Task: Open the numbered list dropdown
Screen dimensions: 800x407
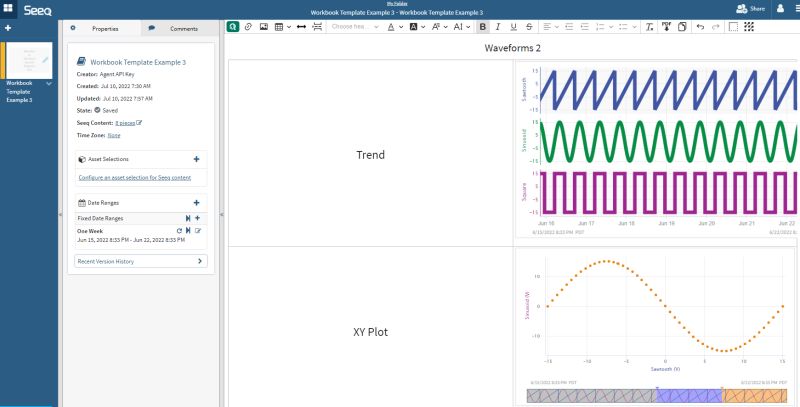Action: point(611,27)
